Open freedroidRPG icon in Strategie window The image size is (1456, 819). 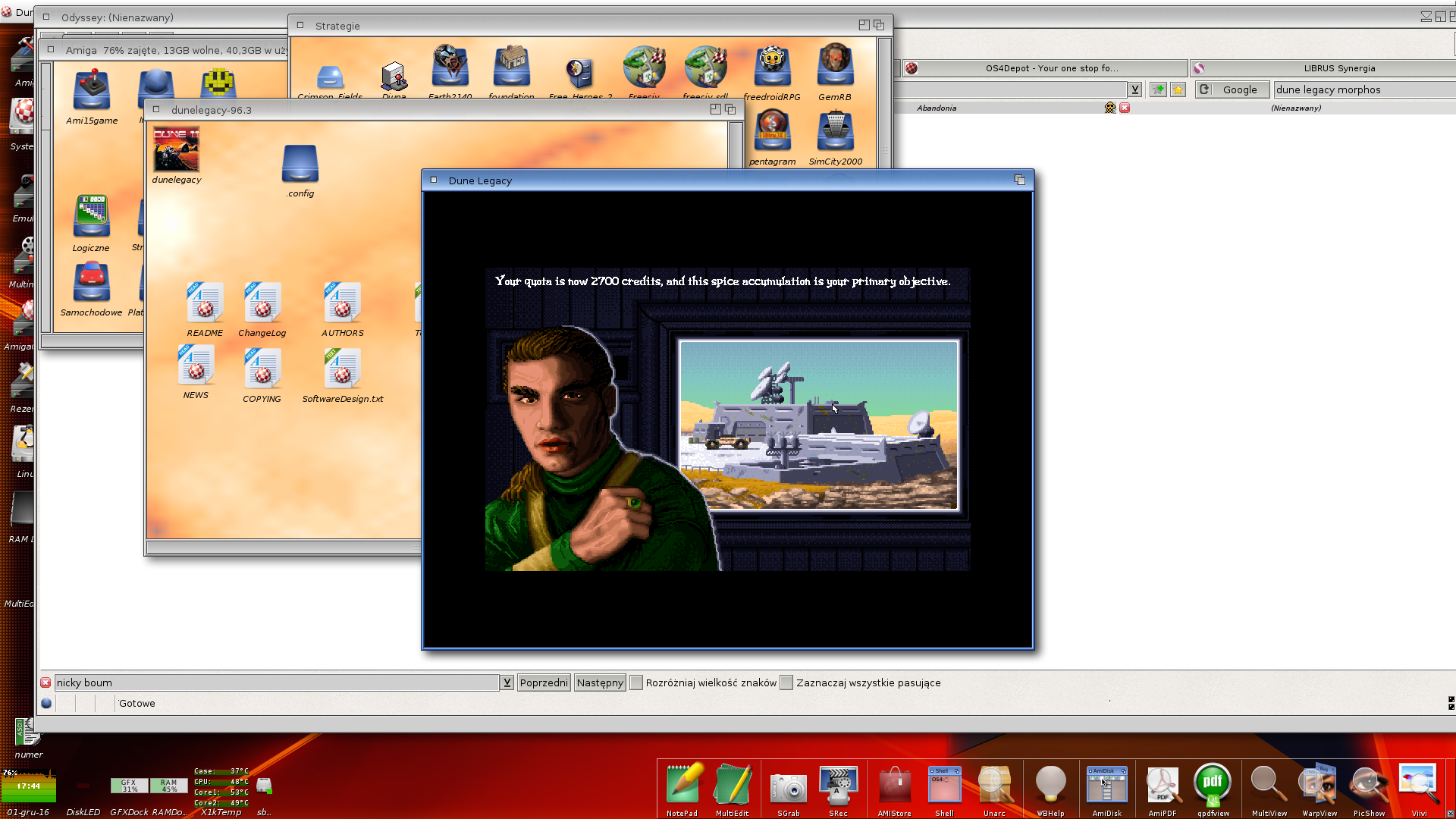click(772, 66)
